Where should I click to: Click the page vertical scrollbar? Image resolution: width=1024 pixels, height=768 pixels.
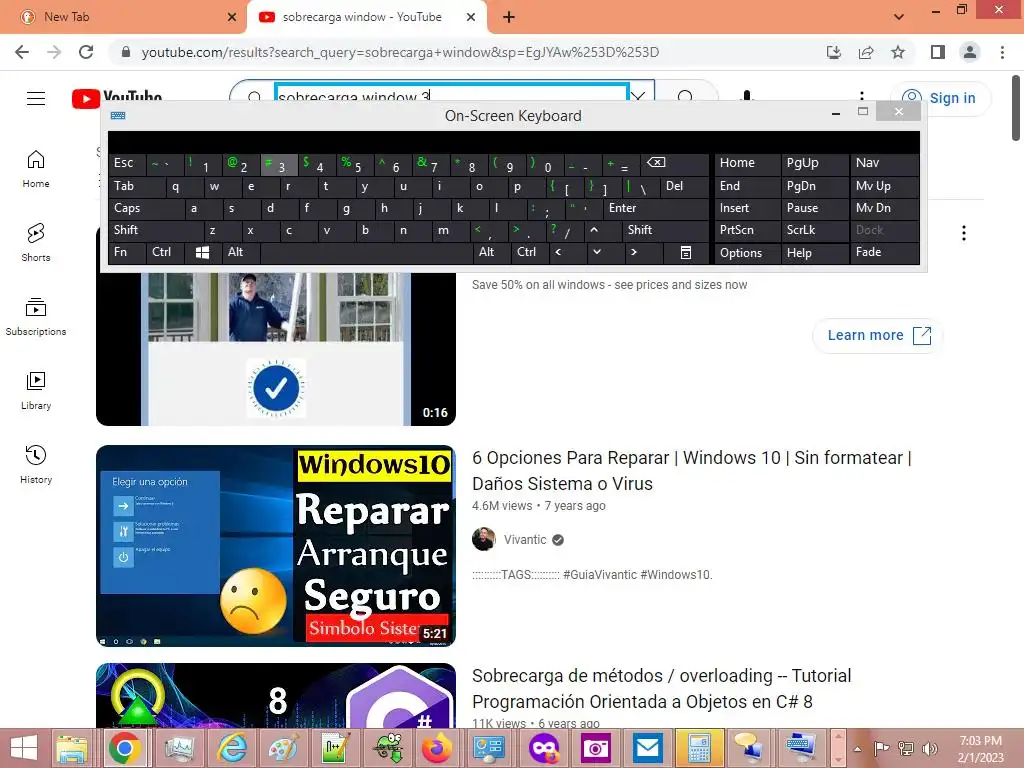click(1016, 108)
